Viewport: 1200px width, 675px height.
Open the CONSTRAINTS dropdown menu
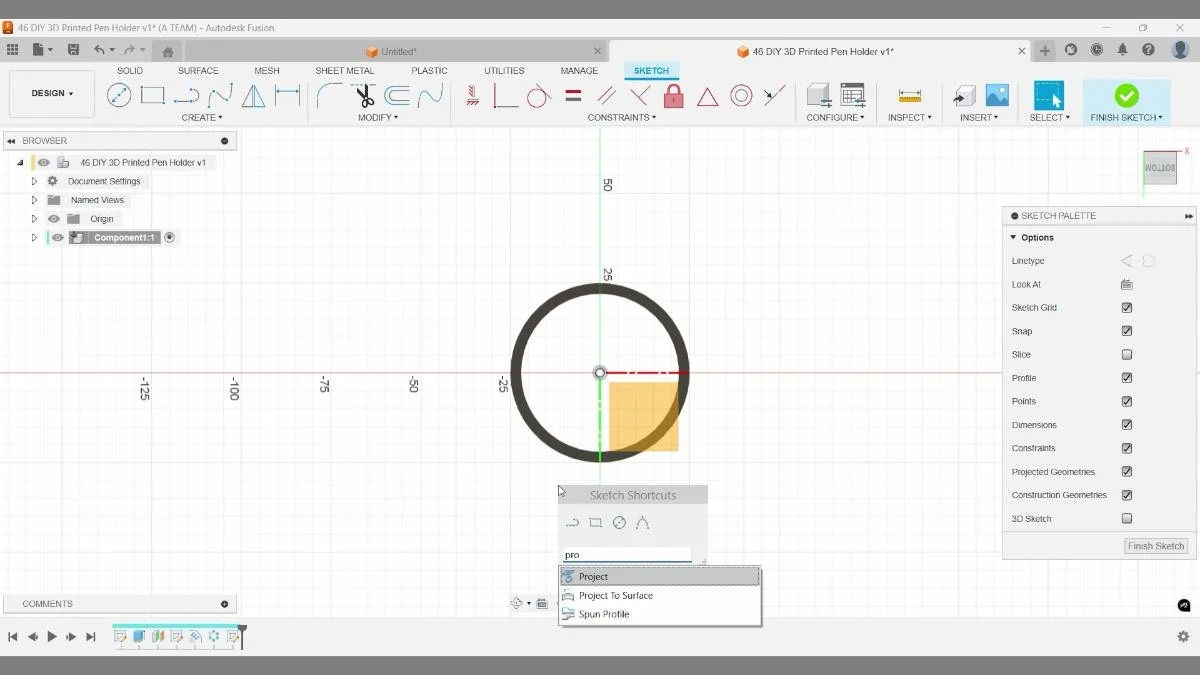point(621,117)
